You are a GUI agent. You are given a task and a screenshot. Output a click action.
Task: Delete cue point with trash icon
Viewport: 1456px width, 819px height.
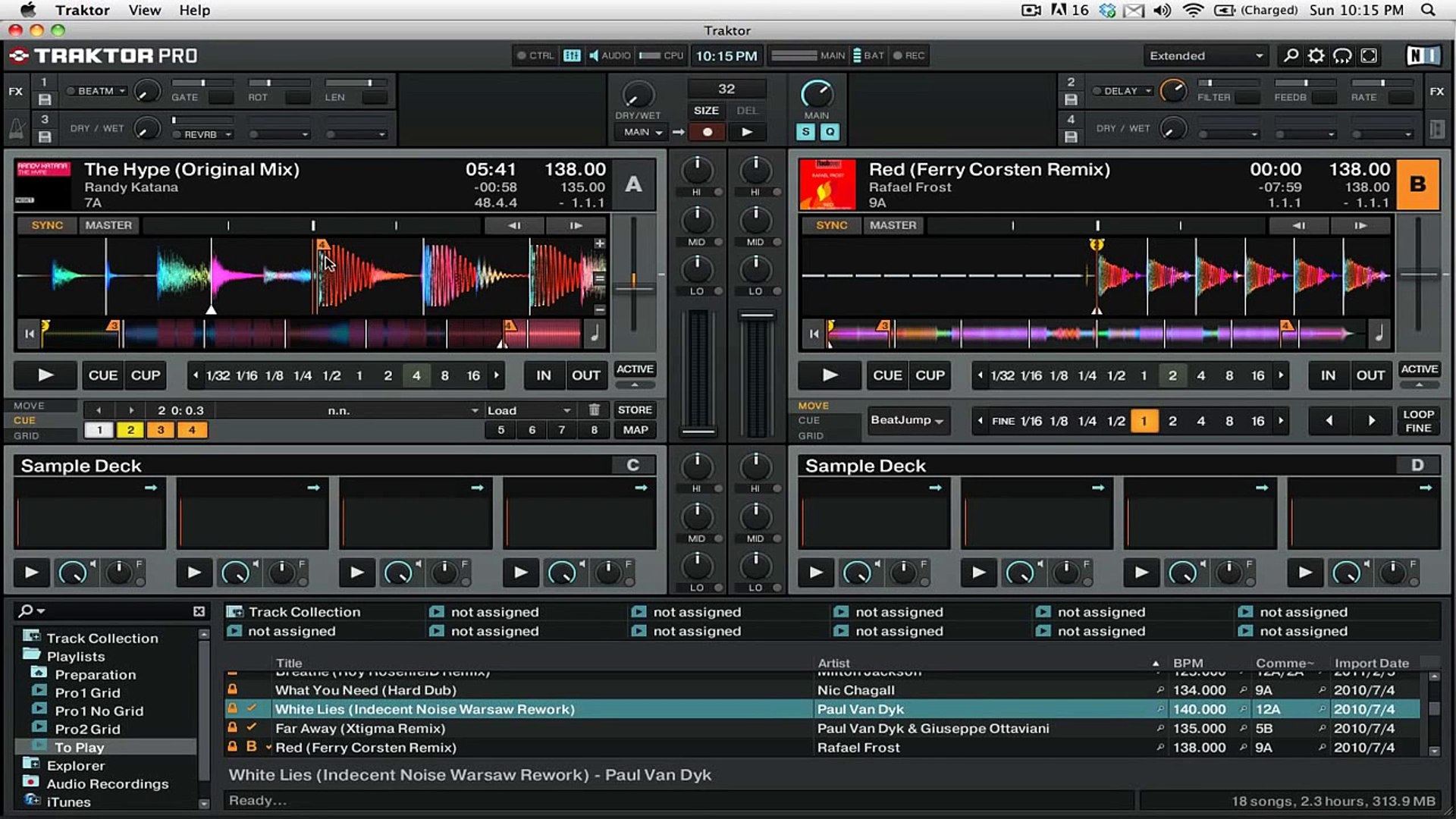595,409
